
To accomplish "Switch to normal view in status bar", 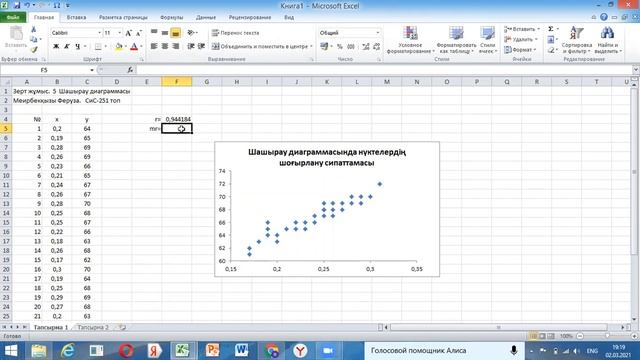I will coord(533,336).
